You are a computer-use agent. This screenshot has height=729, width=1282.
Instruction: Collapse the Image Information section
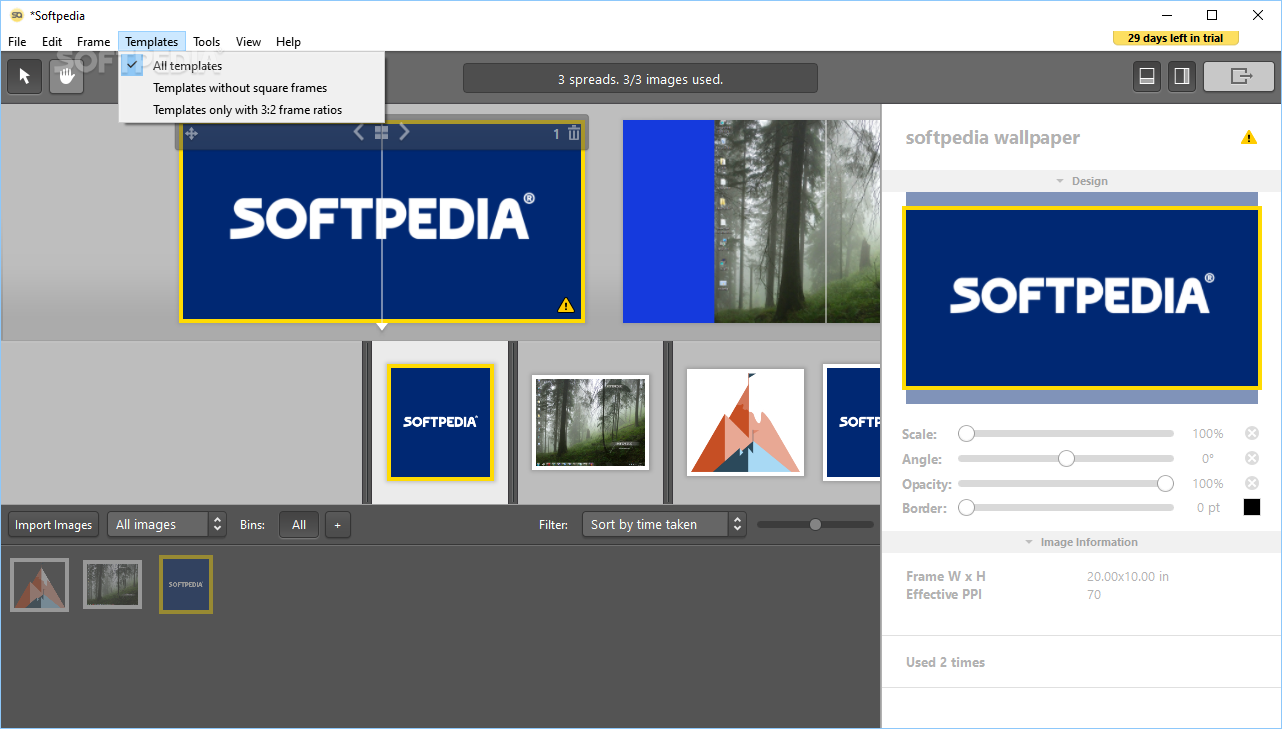[1082, 542]
